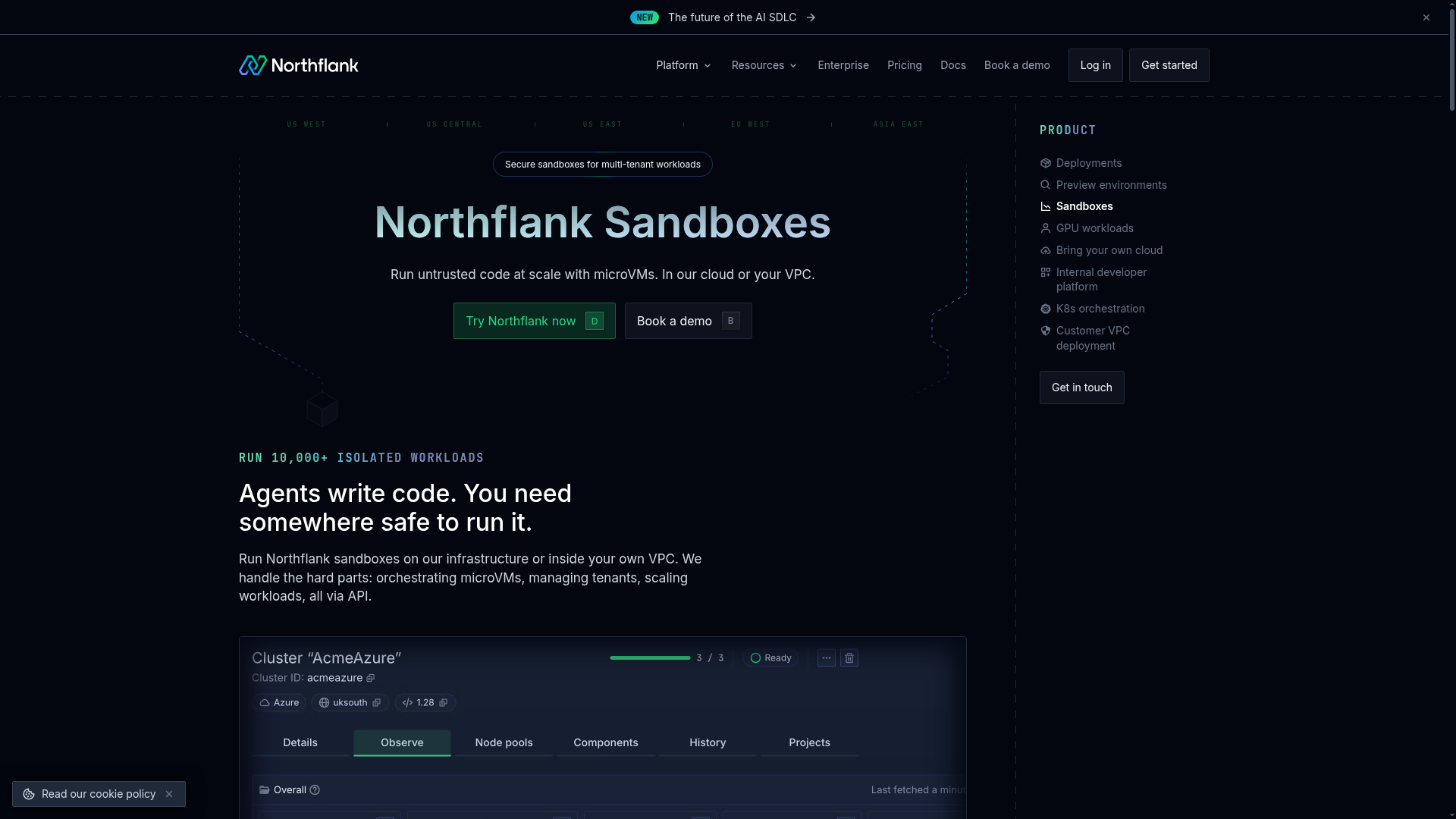Click the GPU workloads icon

(x=1046, y=228)
